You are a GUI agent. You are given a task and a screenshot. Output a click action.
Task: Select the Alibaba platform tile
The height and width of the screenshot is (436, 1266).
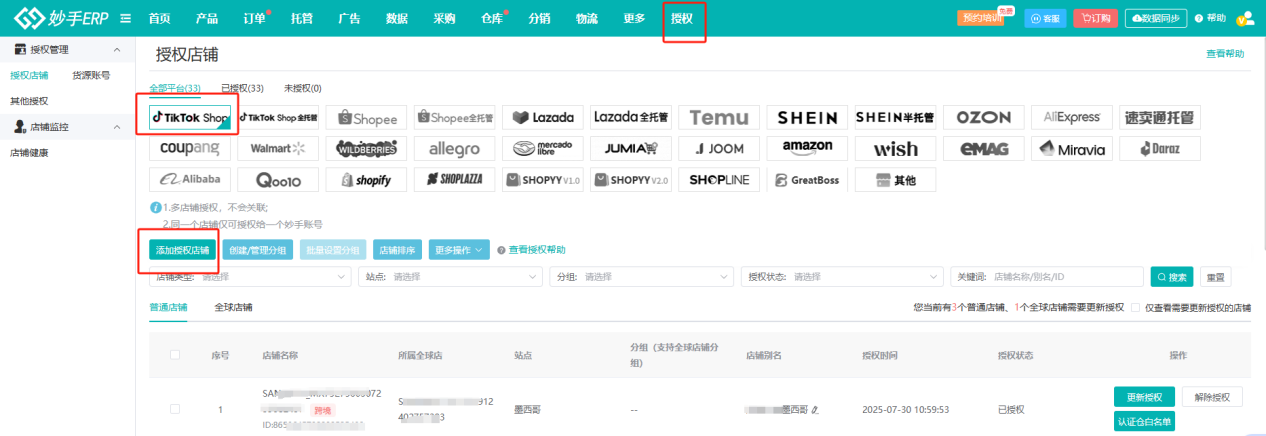190,180
